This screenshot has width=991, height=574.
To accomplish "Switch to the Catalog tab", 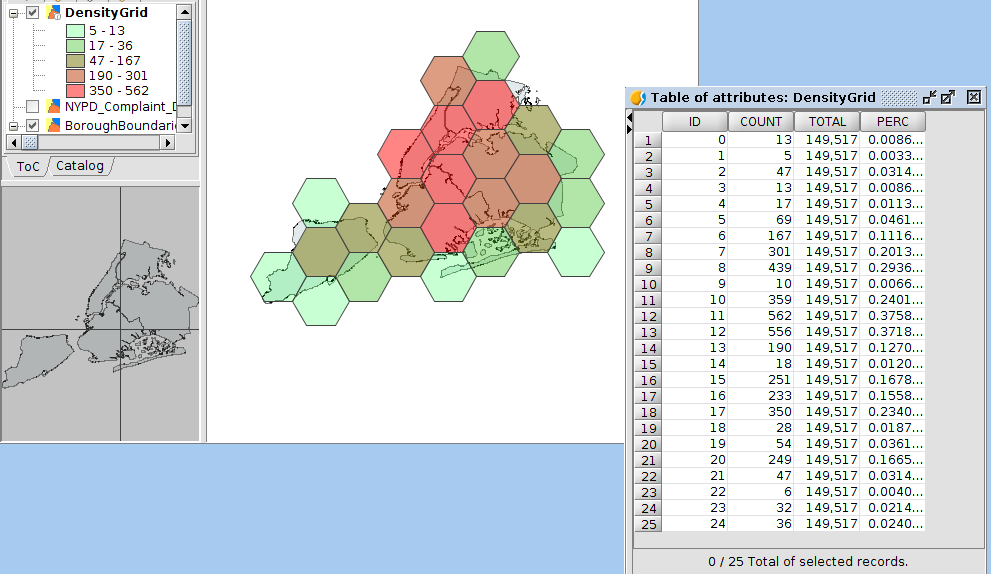I will 79,166.
